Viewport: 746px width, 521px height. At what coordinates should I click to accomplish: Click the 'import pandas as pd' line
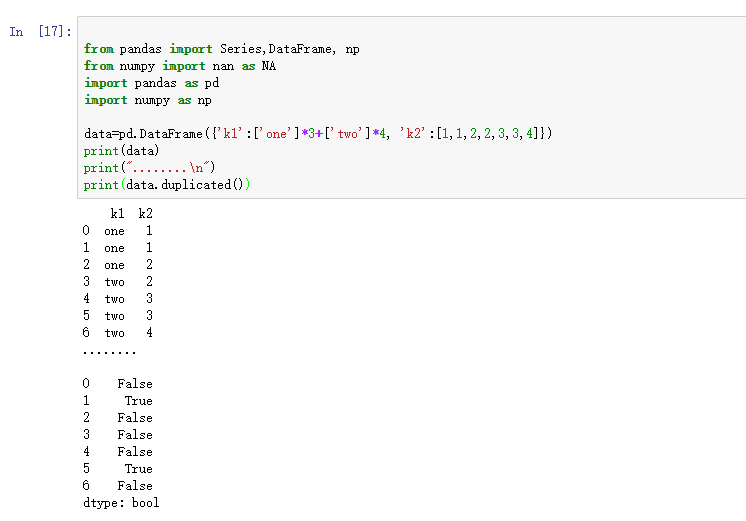[x=151, y=83]
